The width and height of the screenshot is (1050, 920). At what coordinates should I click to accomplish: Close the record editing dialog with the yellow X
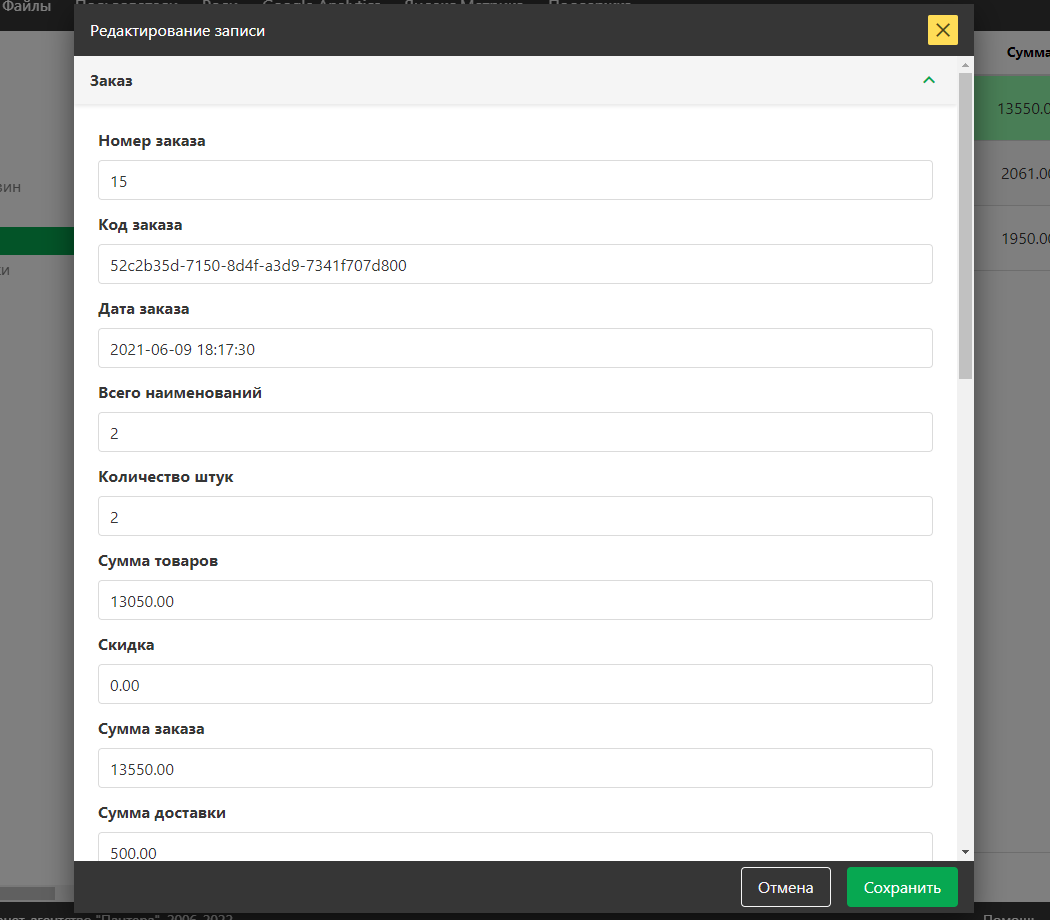(942, 30)
